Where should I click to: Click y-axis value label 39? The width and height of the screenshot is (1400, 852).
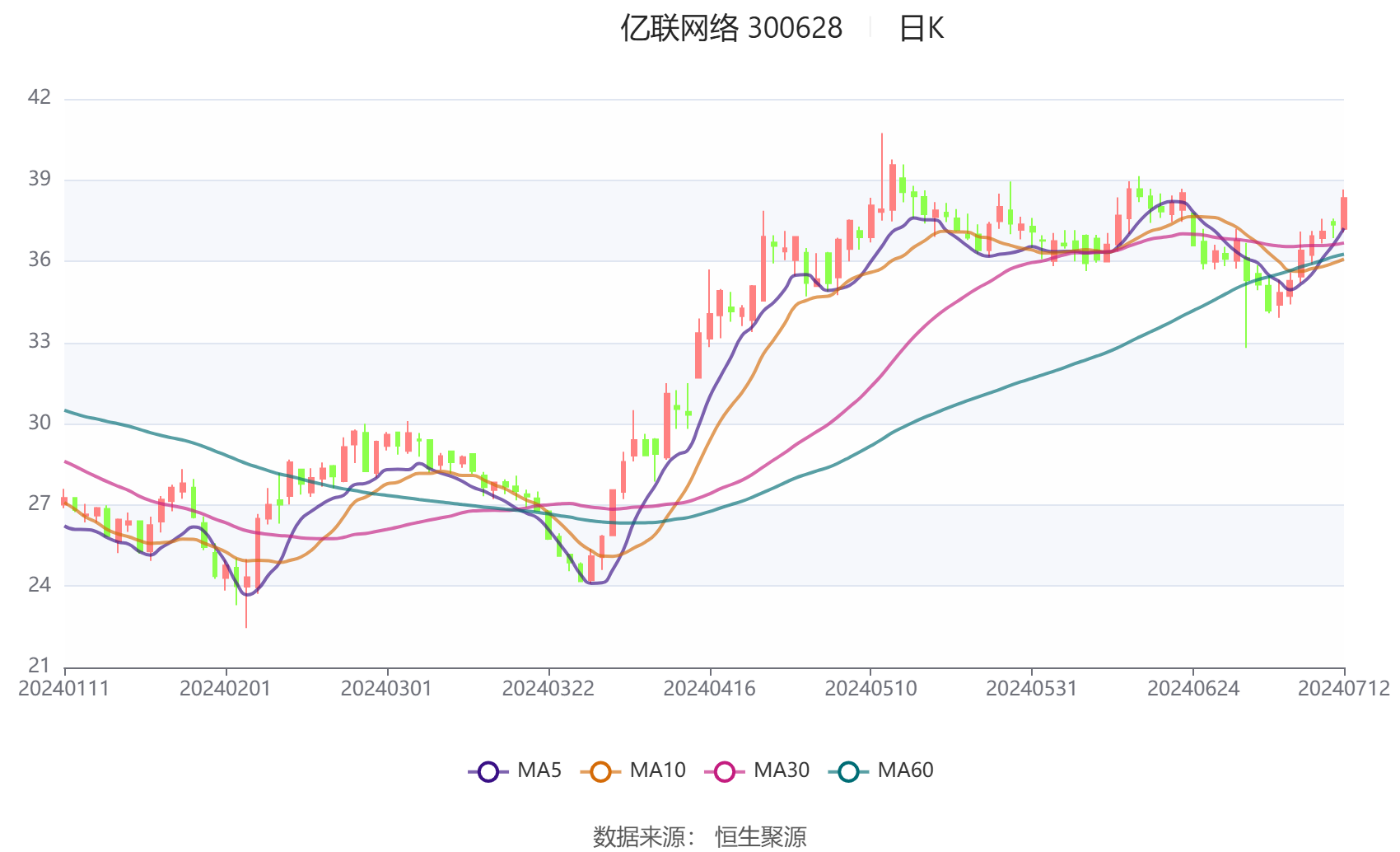click(40, 179)
